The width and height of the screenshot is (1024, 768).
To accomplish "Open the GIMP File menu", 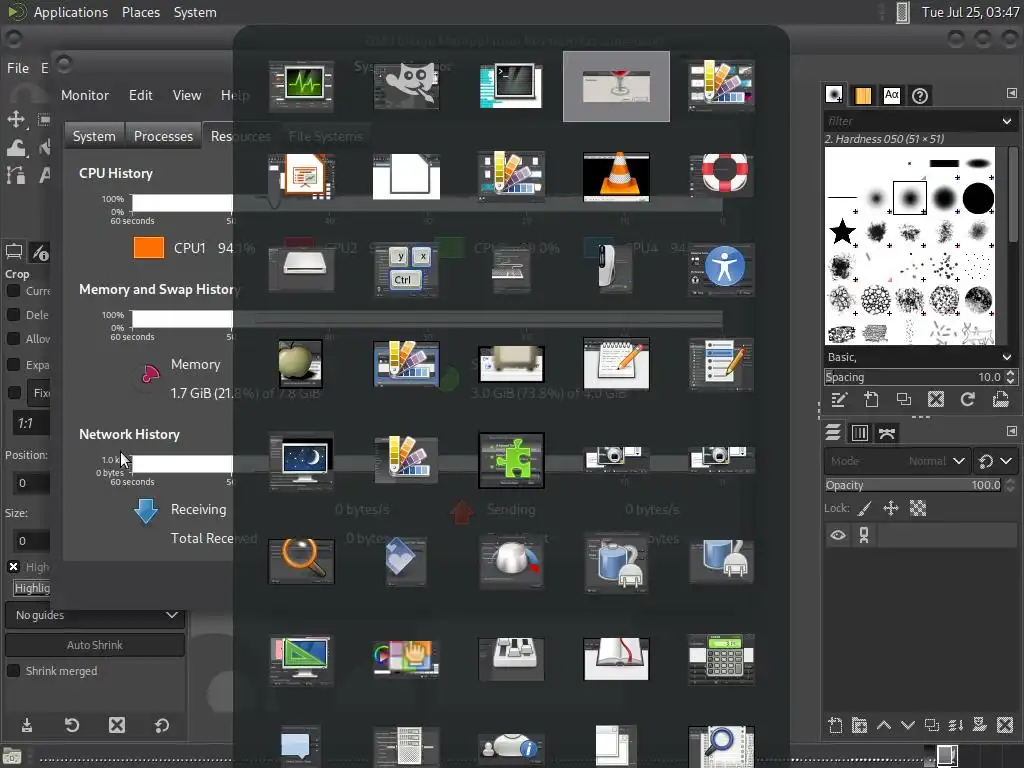I will click(18, 68).
